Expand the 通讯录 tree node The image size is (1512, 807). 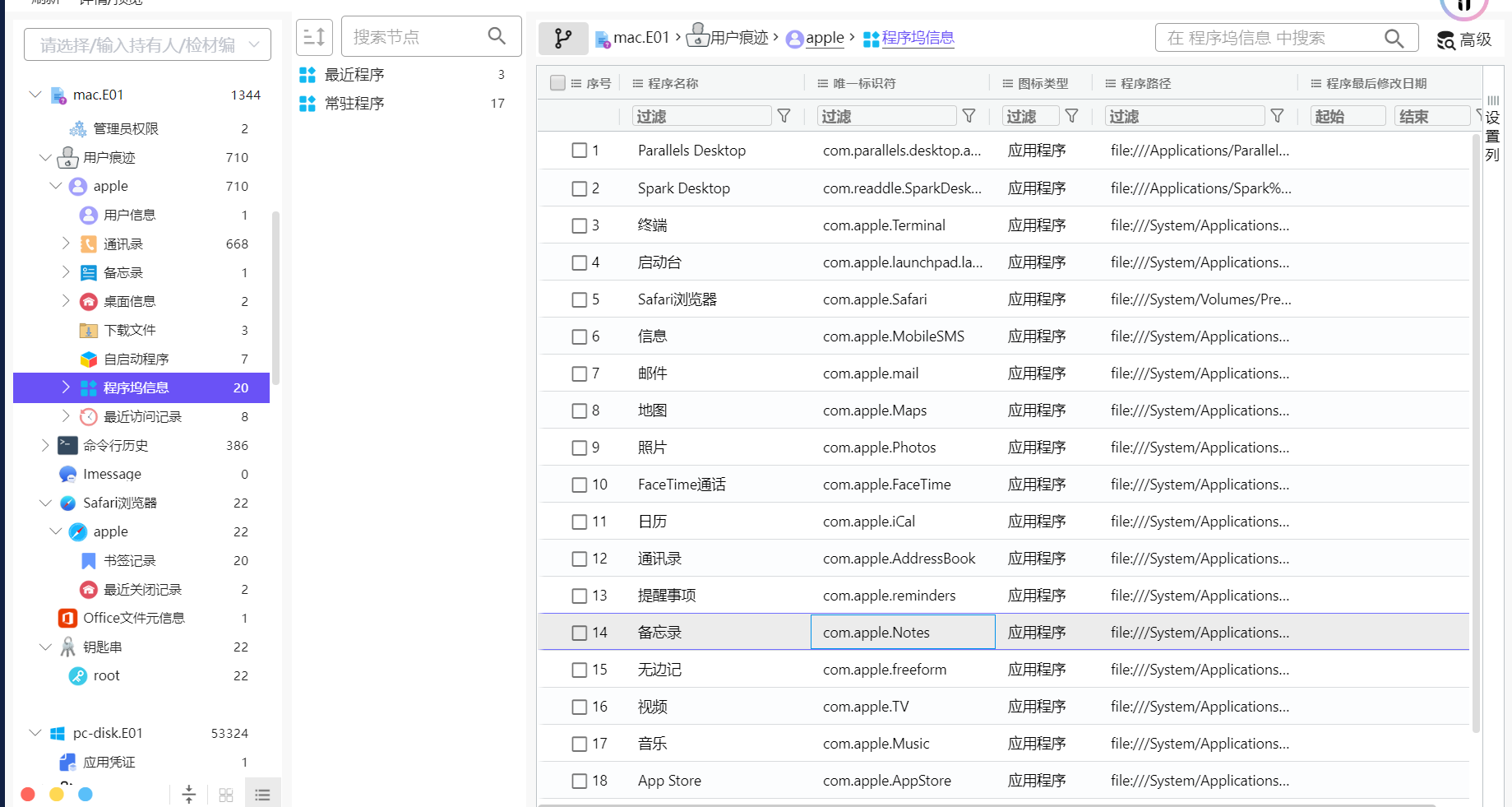(x=66, y=243)
